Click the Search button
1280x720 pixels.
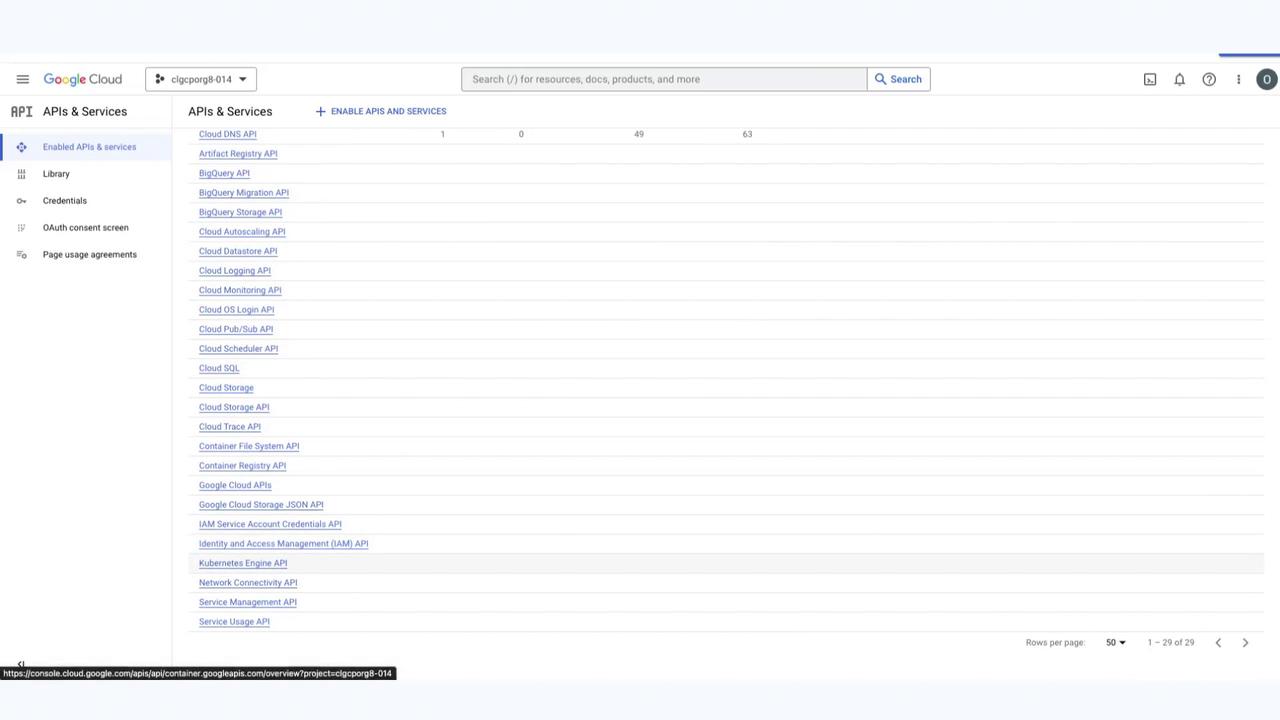(x=898, y=79)
